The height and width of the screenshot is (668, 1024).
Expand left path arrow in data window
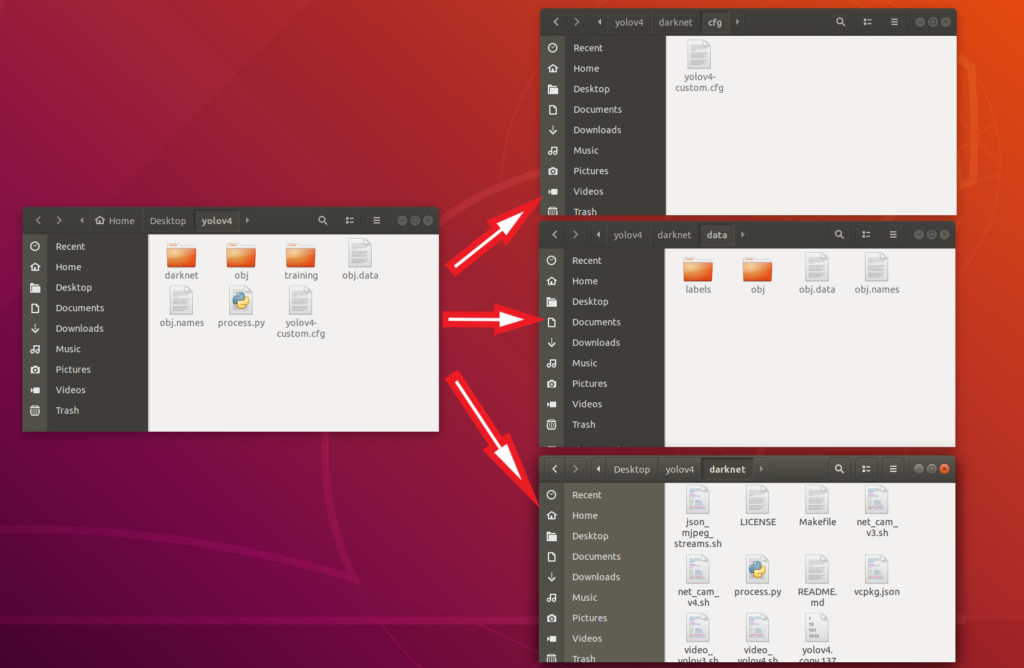point(598,235)
